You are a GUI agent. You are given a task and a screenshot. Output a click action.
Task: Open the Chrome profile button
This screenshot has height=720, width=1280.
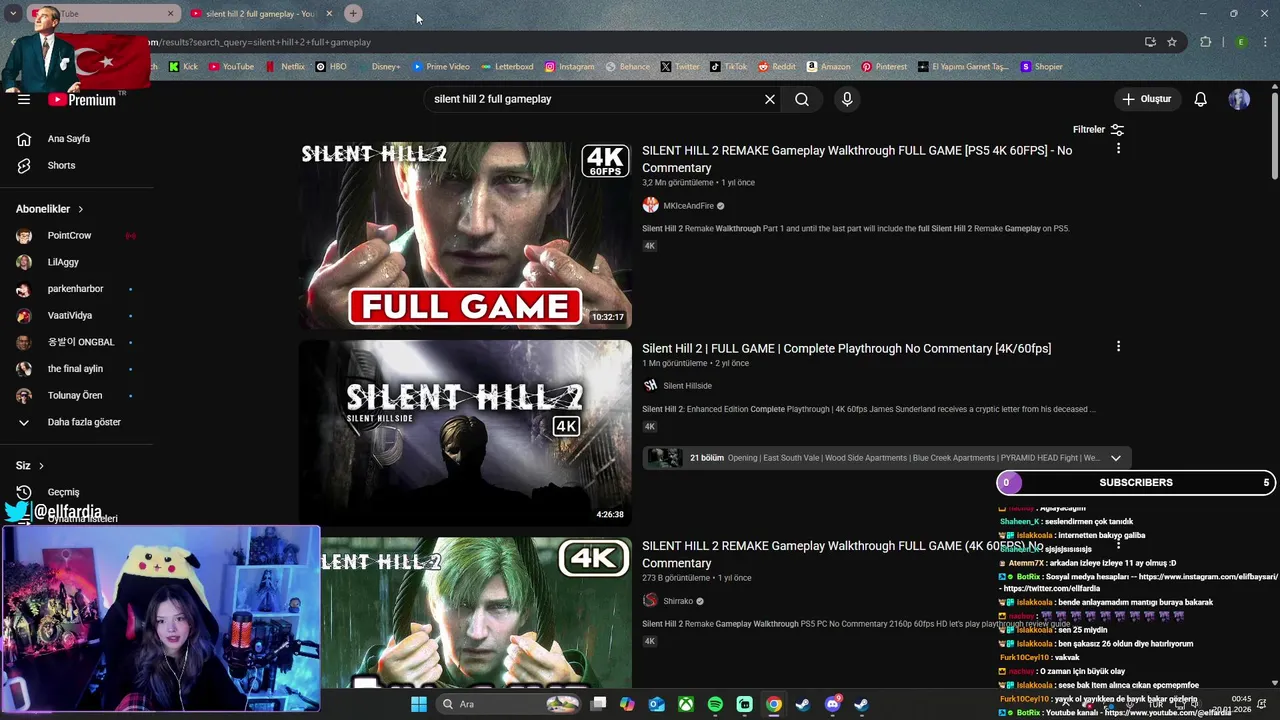1241,42
